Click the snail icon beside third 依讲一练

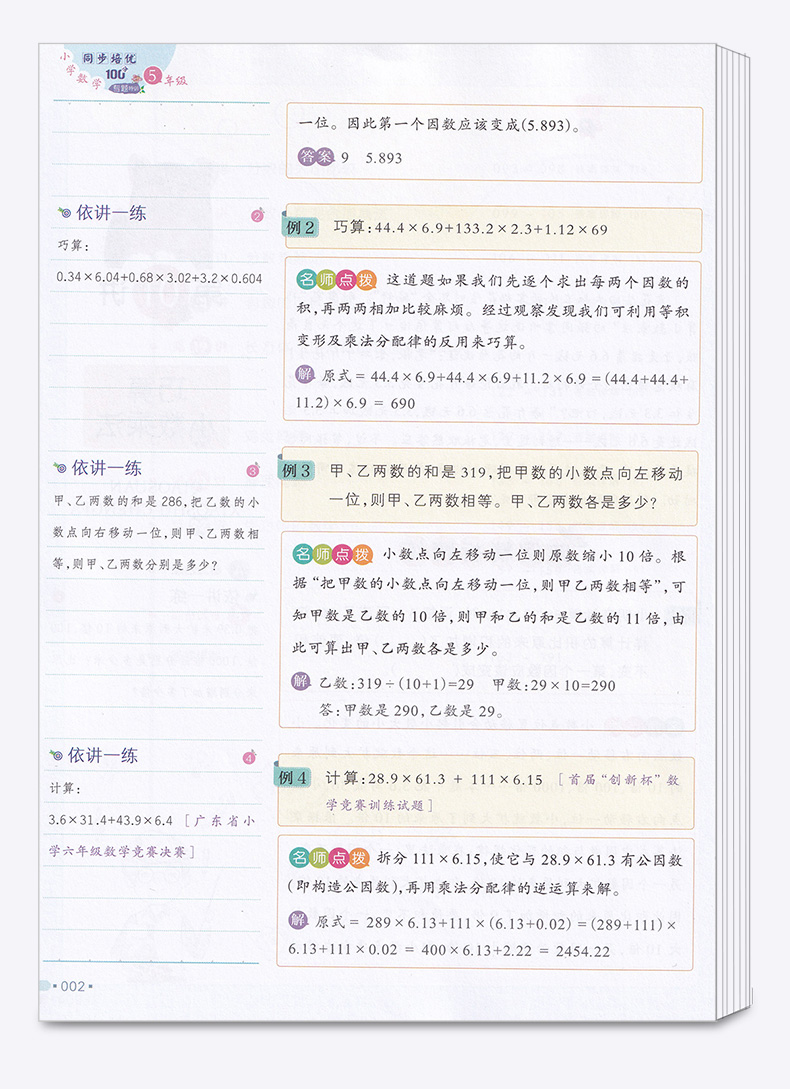coord(56,755)
